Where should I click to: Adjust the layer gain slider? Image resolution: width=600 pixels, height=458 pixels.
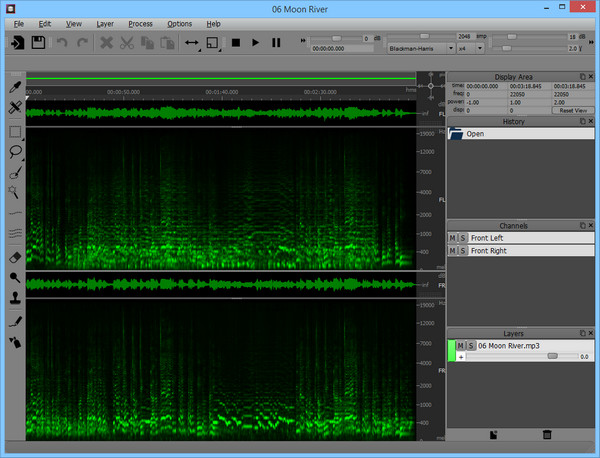pyautogui.click(x=552, y=356)
